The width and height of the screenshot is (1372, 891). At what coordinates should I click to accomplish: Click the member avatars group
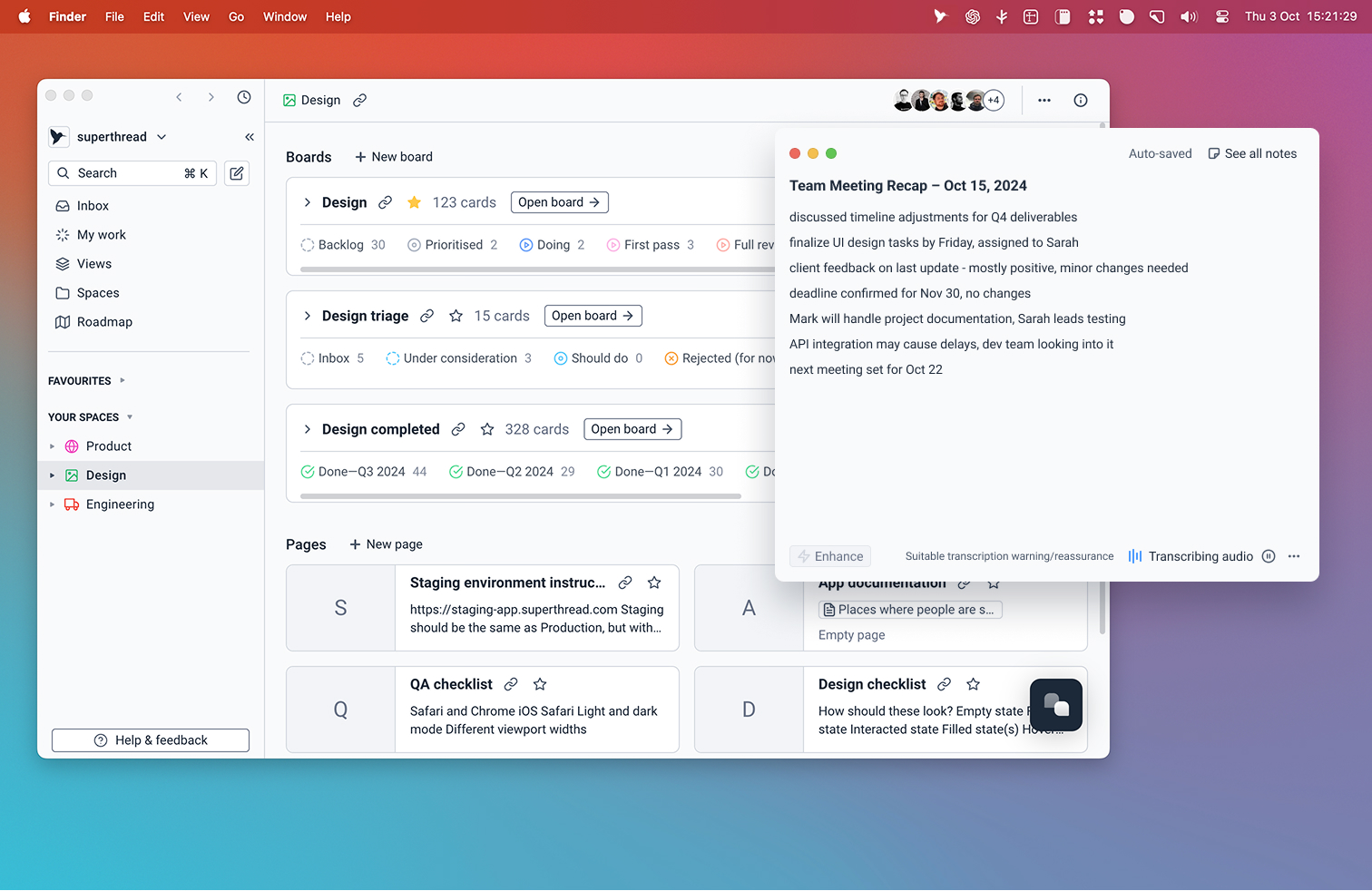(x=949, y=101)
